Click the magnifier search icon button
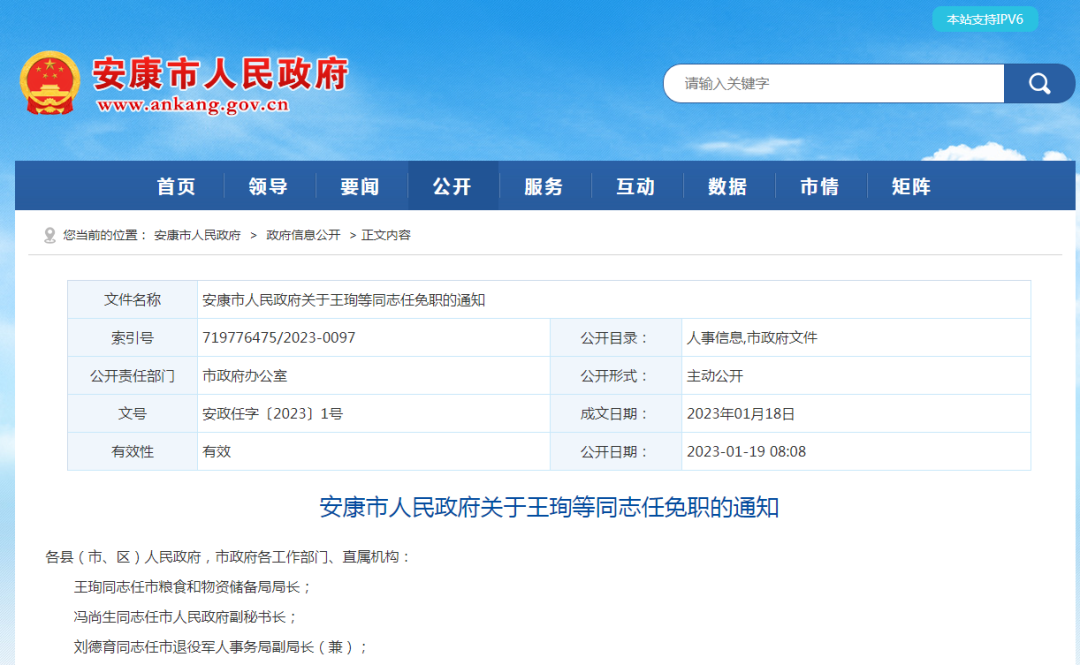The height and width of the screenshot is (665, 1080). [1039, 84]
